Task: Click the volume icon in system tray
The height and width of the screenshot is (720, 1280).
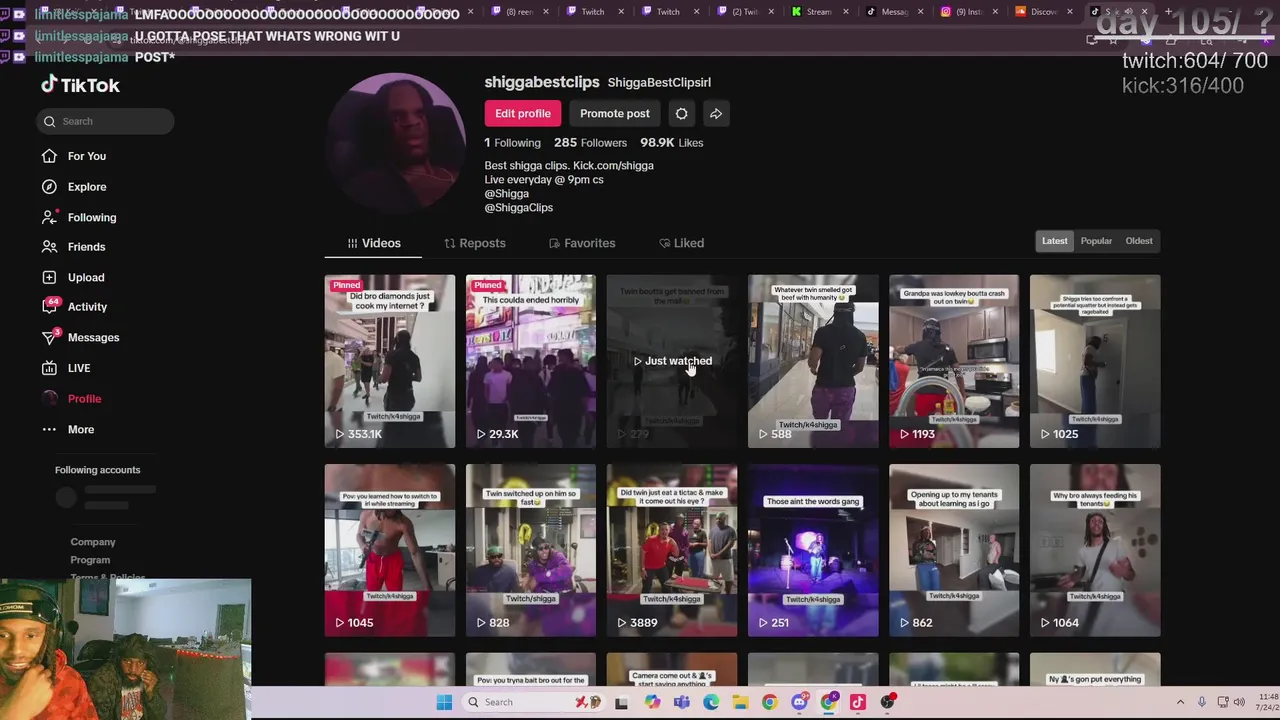Action: point(1239,702)
